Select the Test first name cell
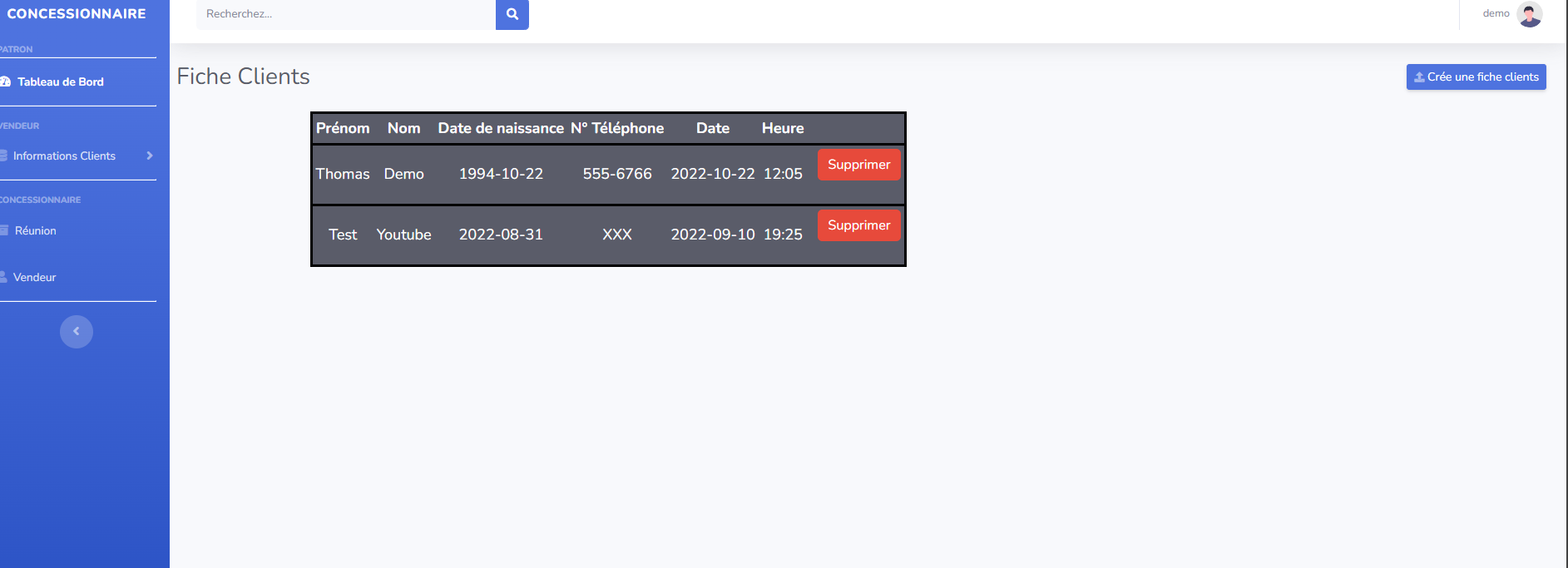 point(343,235)
